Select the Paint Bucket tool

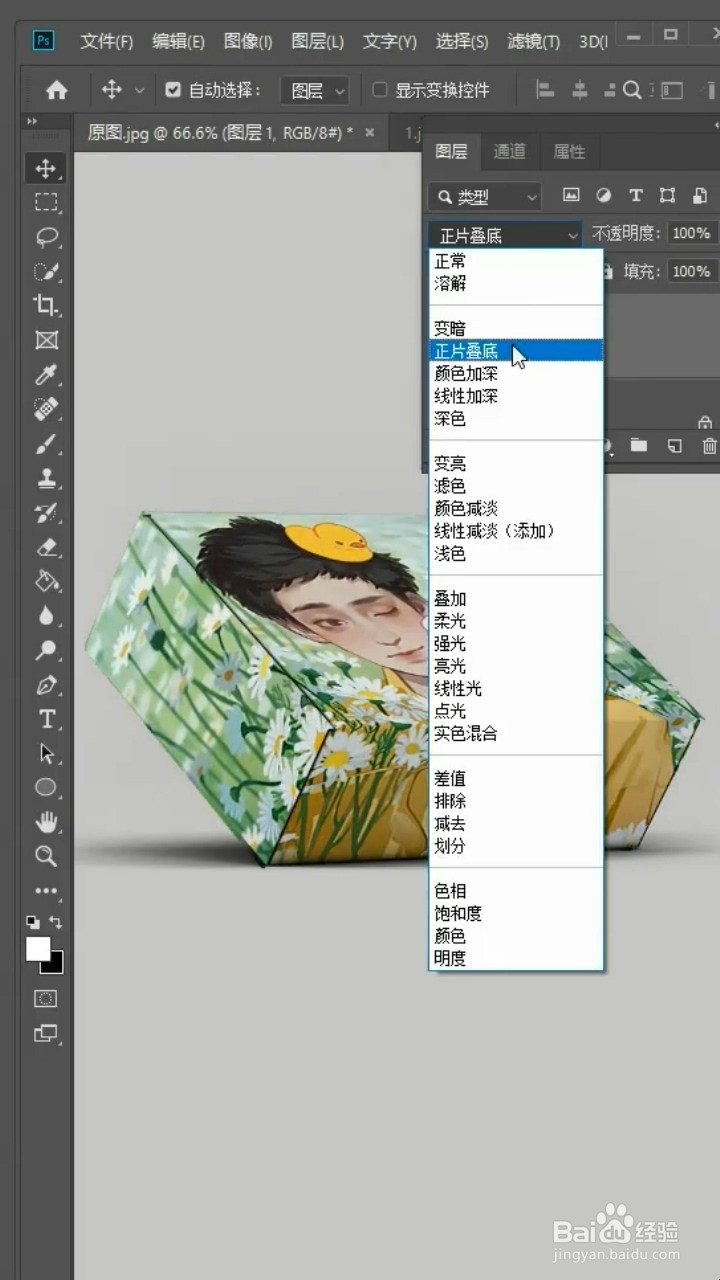pos(46,581)
